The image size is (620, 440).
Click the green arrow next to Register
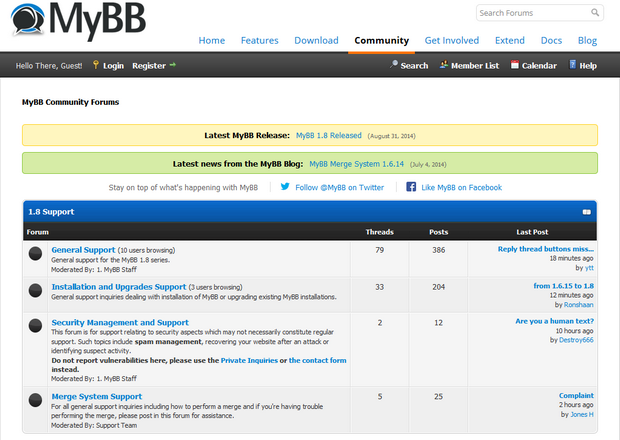point(173,65)
